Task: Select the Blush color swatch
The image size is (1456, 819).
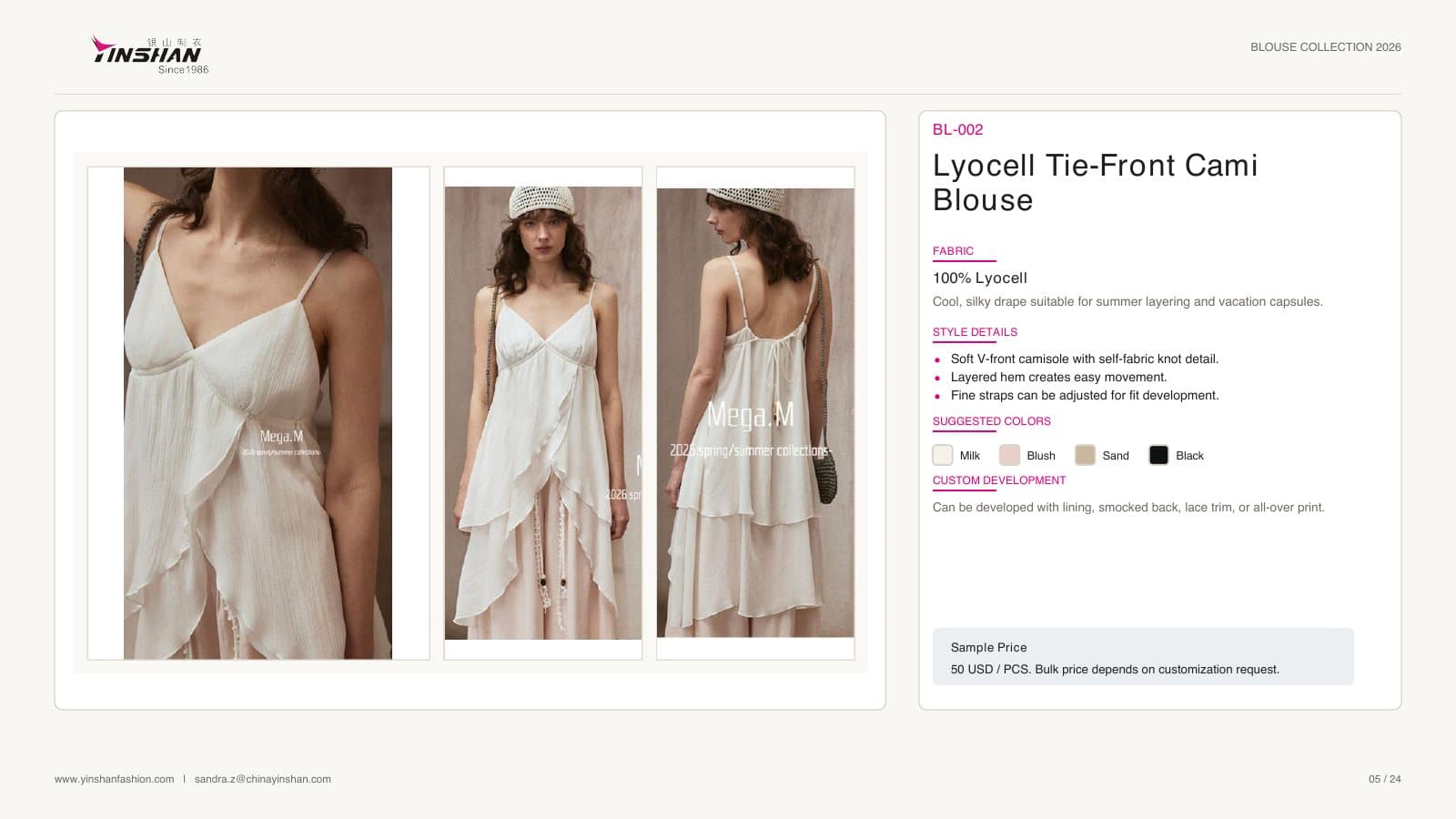Action: [x=1009, y=455]
